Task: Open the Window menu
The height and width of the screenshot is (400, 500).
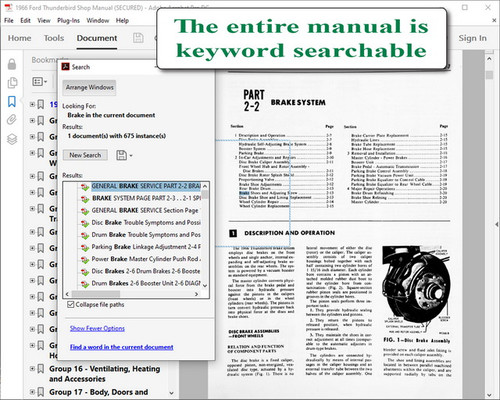Action: [x=98, y=21]
